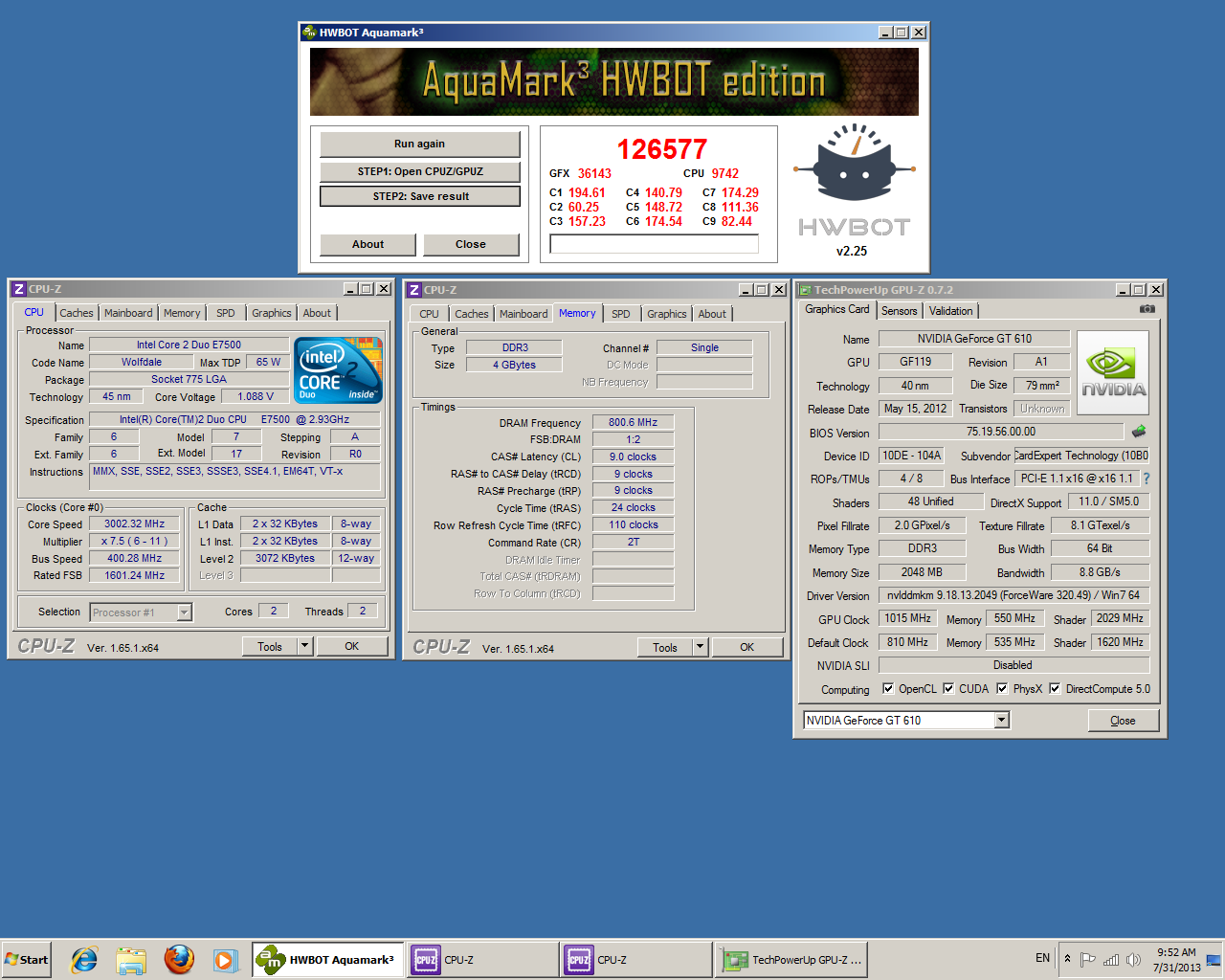This screenshot has width=1225, height=980.
Task: Click the show desktop monitor icon
Action: [1214, 959]
